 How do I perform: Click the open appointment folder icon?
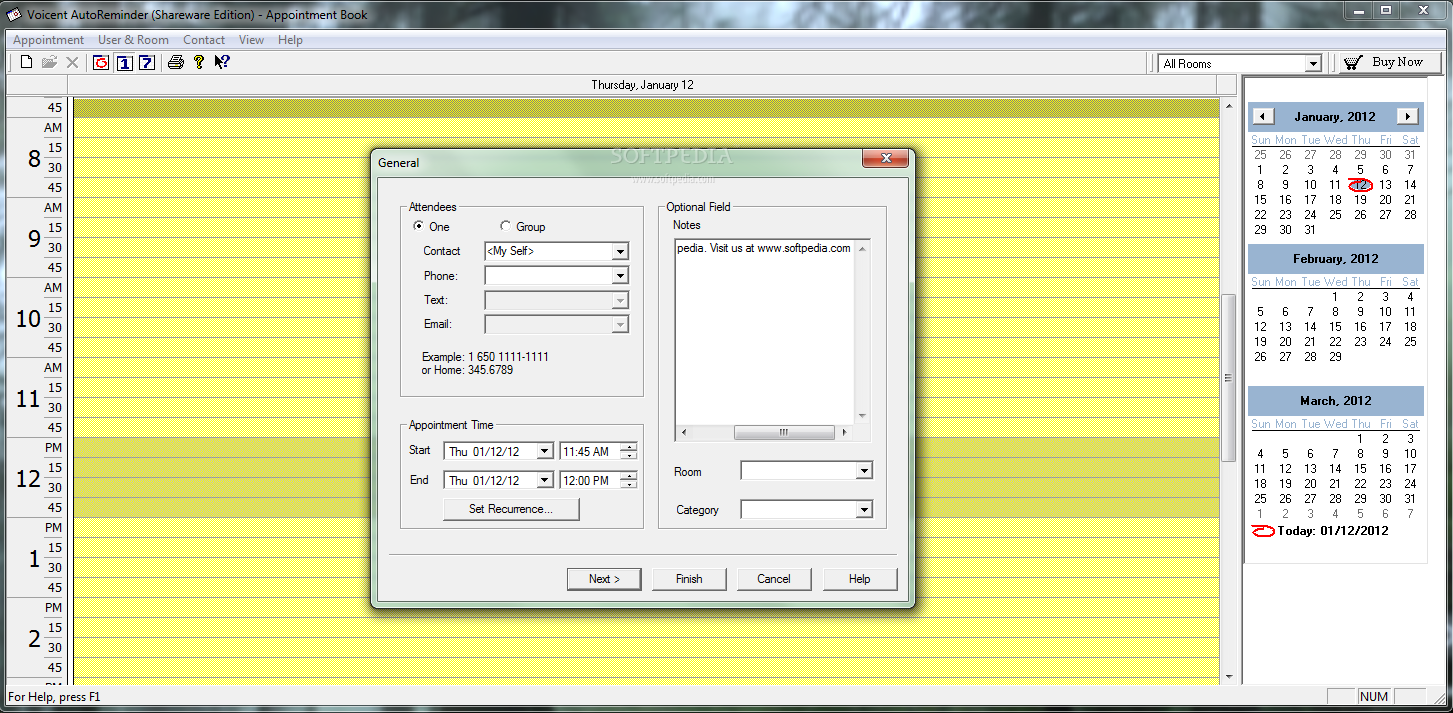pos(49,62)
